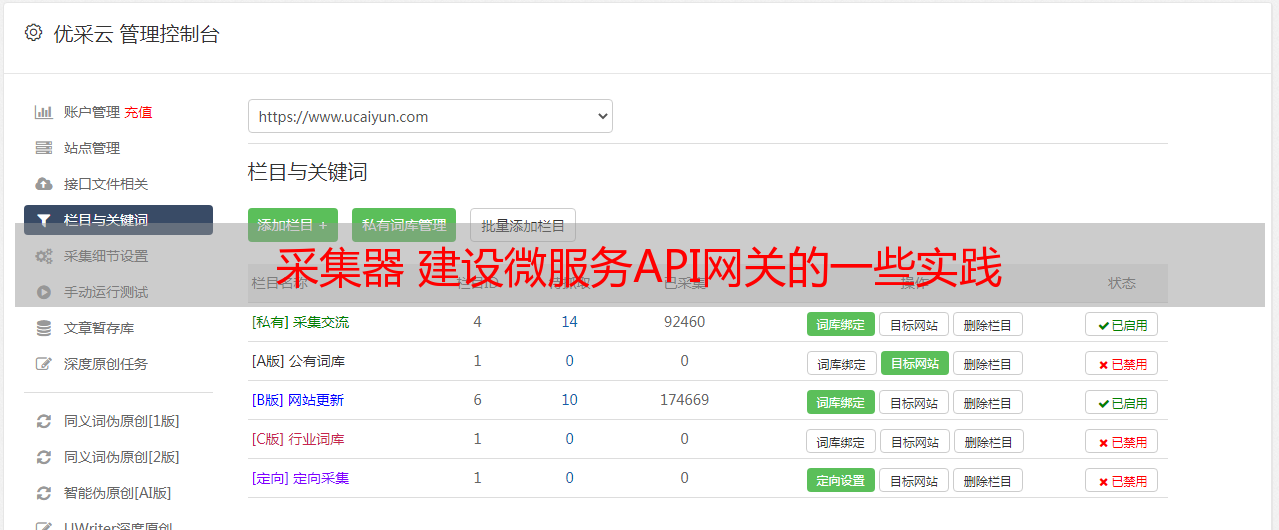
Task: Click the 优采云 管理控制台 title
Action: [x=136, y=34]
